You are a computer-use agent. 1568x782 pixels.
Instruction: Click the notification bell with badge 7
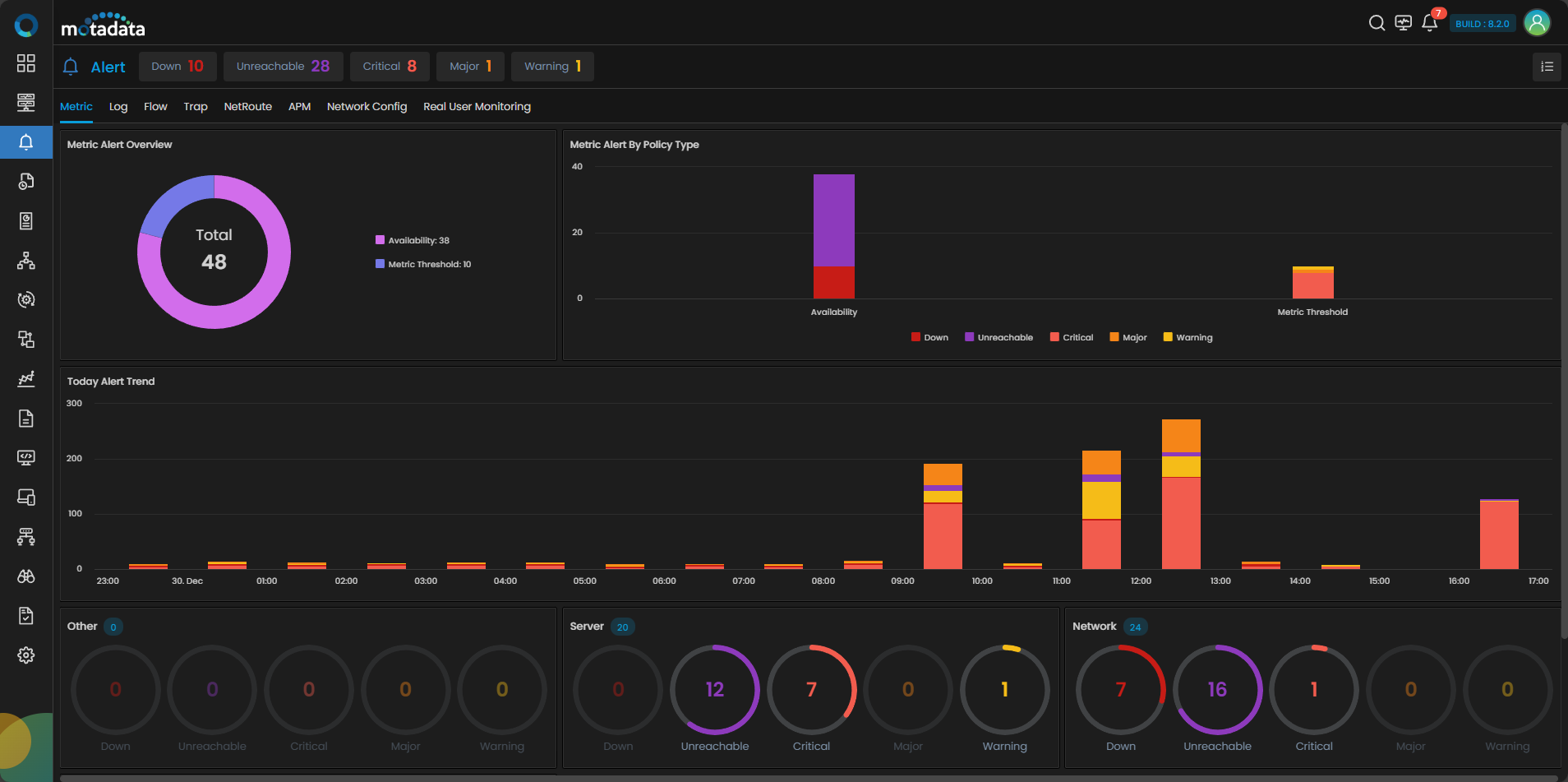tap(1430, 23)
